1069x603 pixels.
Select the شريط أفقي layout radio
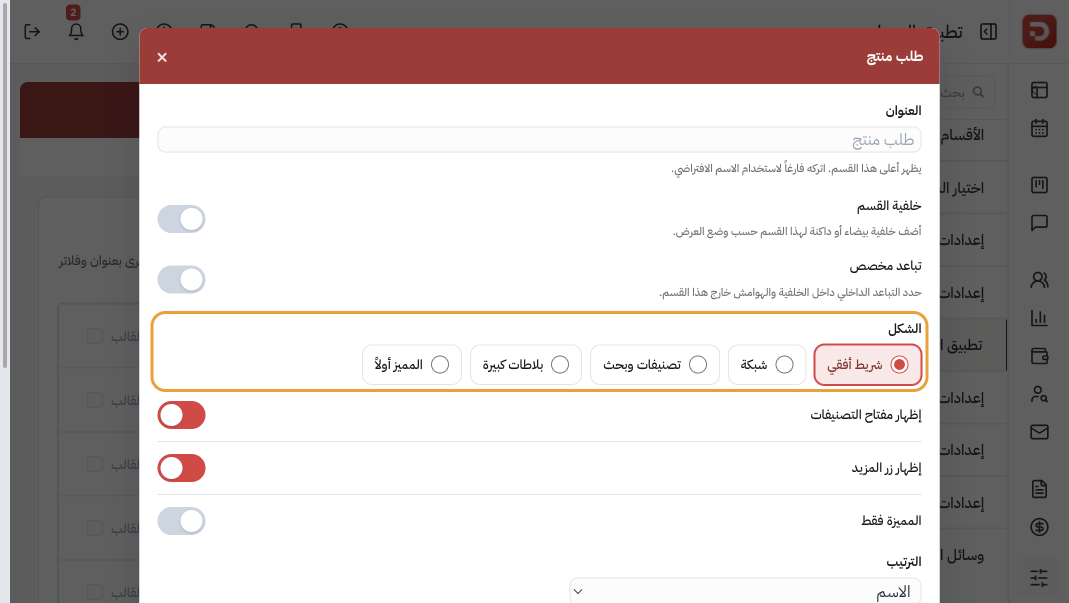click(867, 365)
